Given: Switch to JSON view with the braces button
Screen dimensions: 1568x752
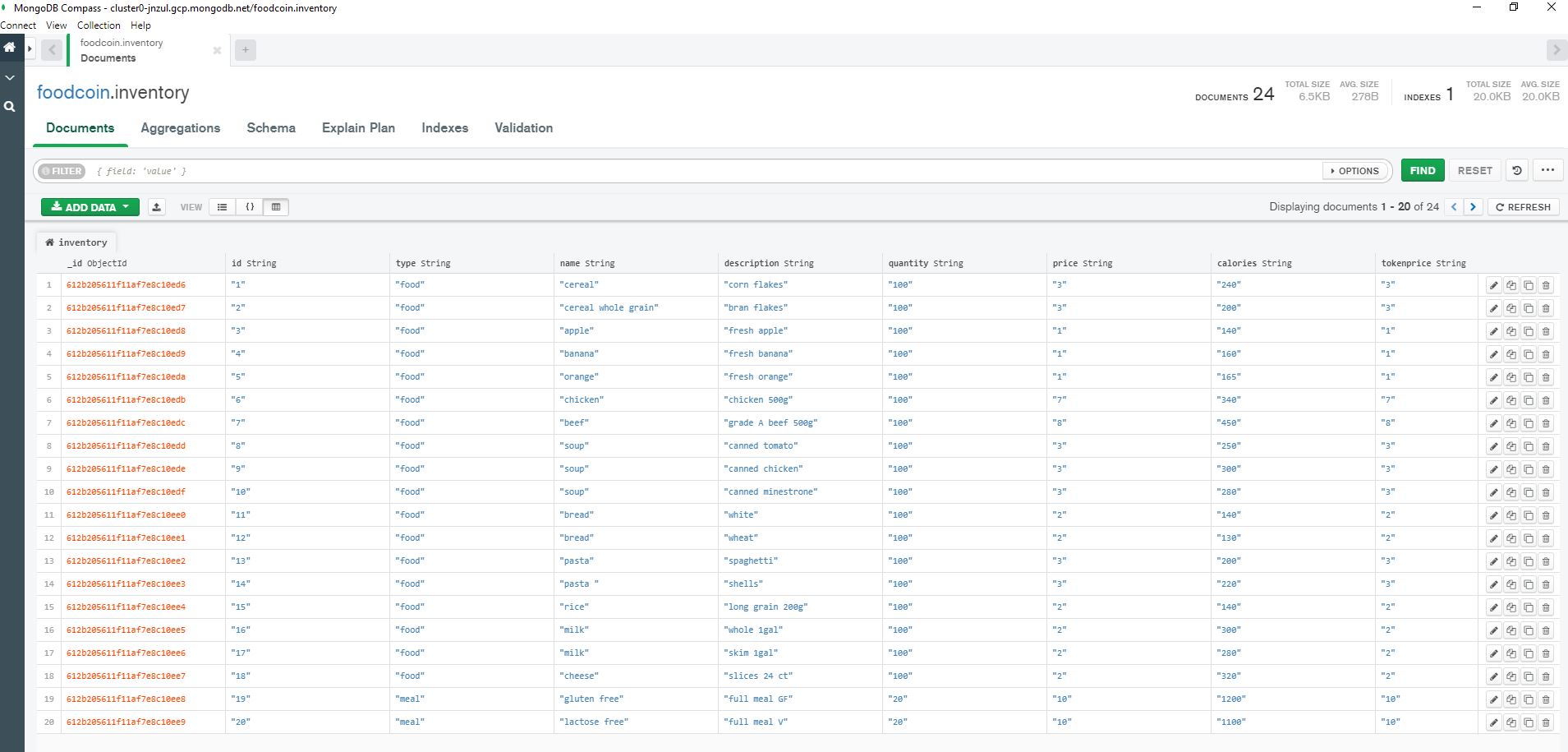Looking at the screenshot, I should tap(250, 207).
